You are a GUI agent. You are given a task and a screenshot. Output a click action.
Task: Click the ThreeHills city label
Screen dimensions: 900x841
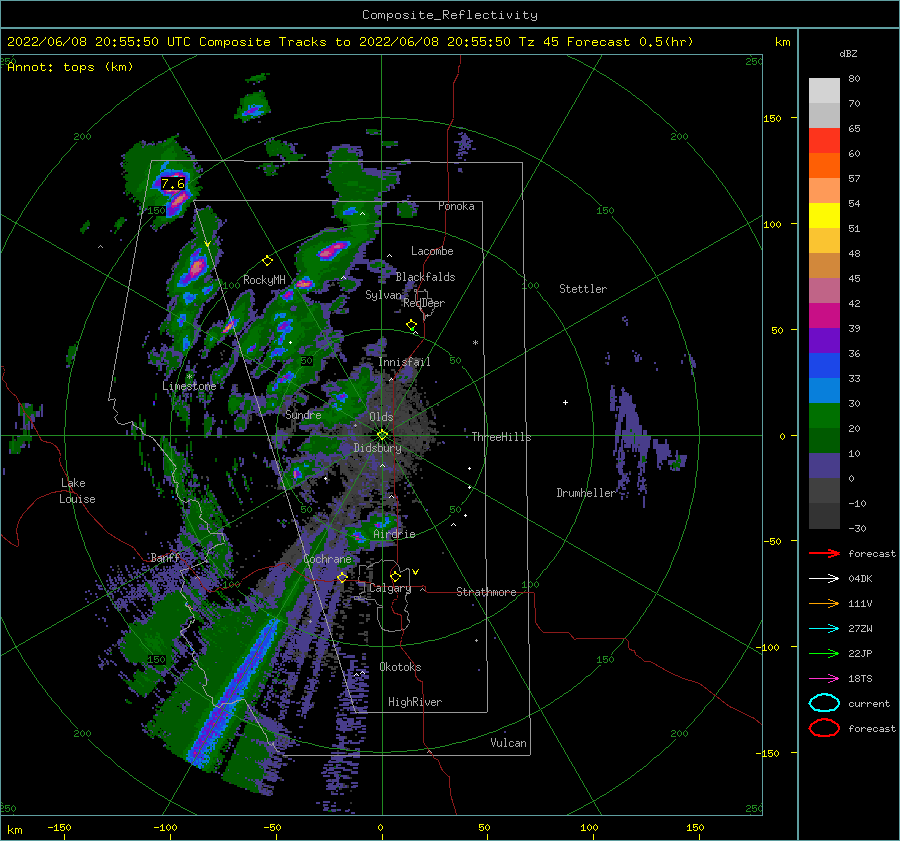(501, 437)
